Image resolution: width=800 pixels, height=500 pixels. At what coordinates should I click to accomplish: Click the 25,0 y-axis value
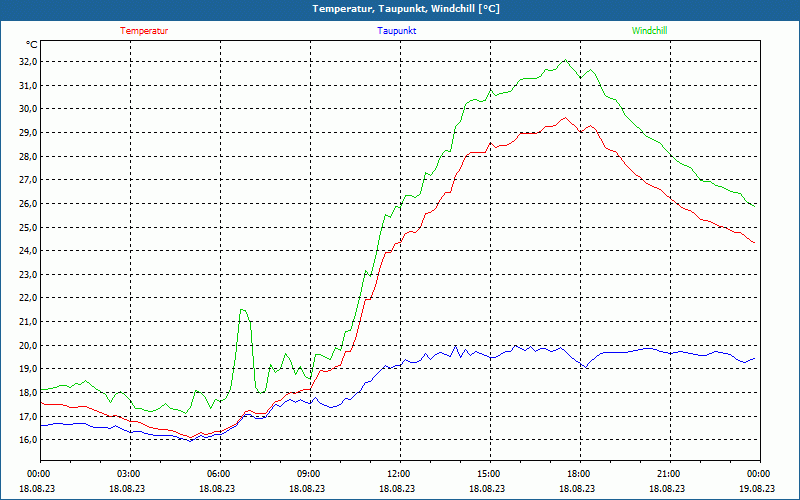coord(29,227)
